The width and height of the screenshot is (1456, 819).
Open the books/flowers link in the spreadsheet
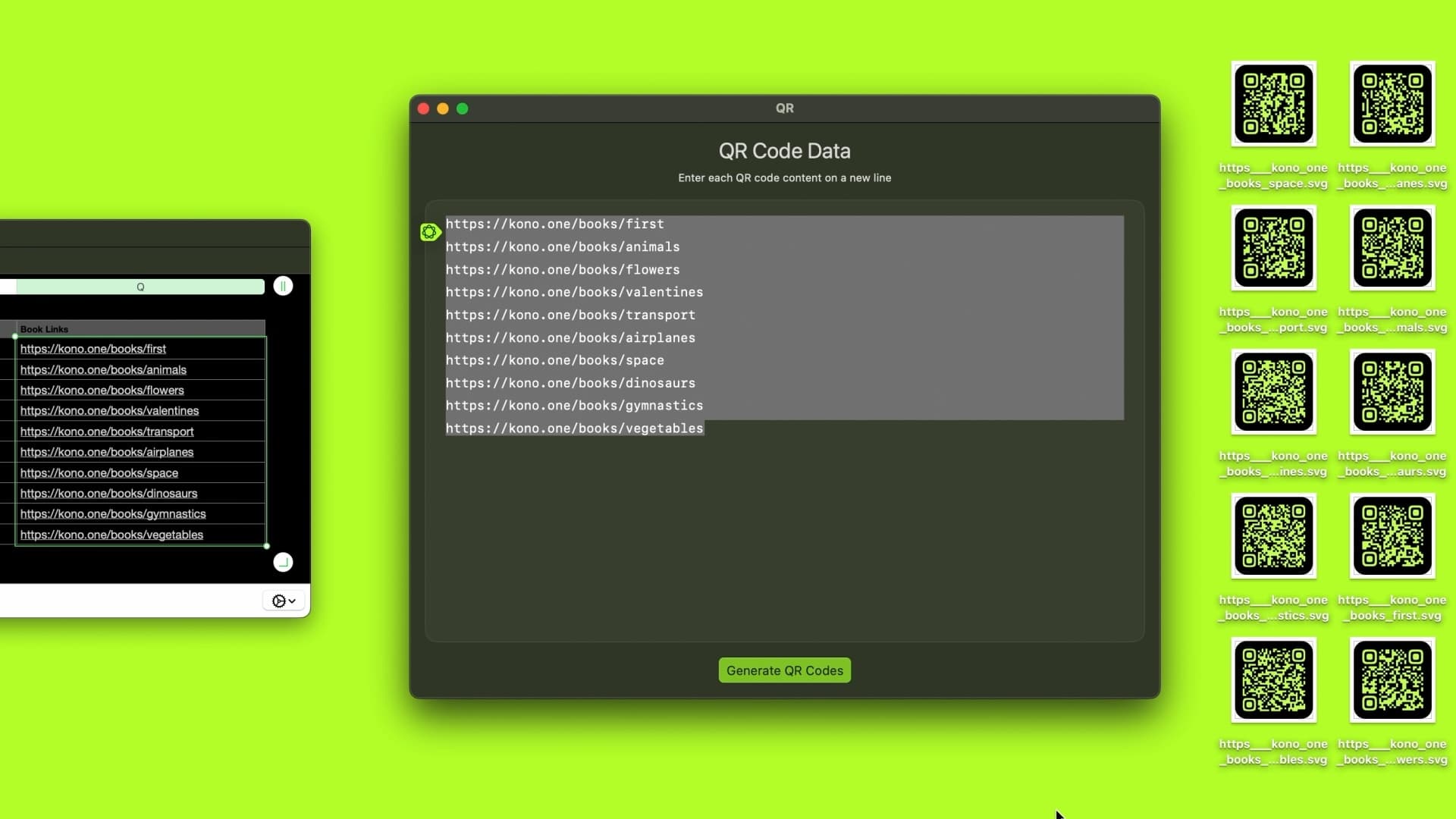[x=102, y=391]
